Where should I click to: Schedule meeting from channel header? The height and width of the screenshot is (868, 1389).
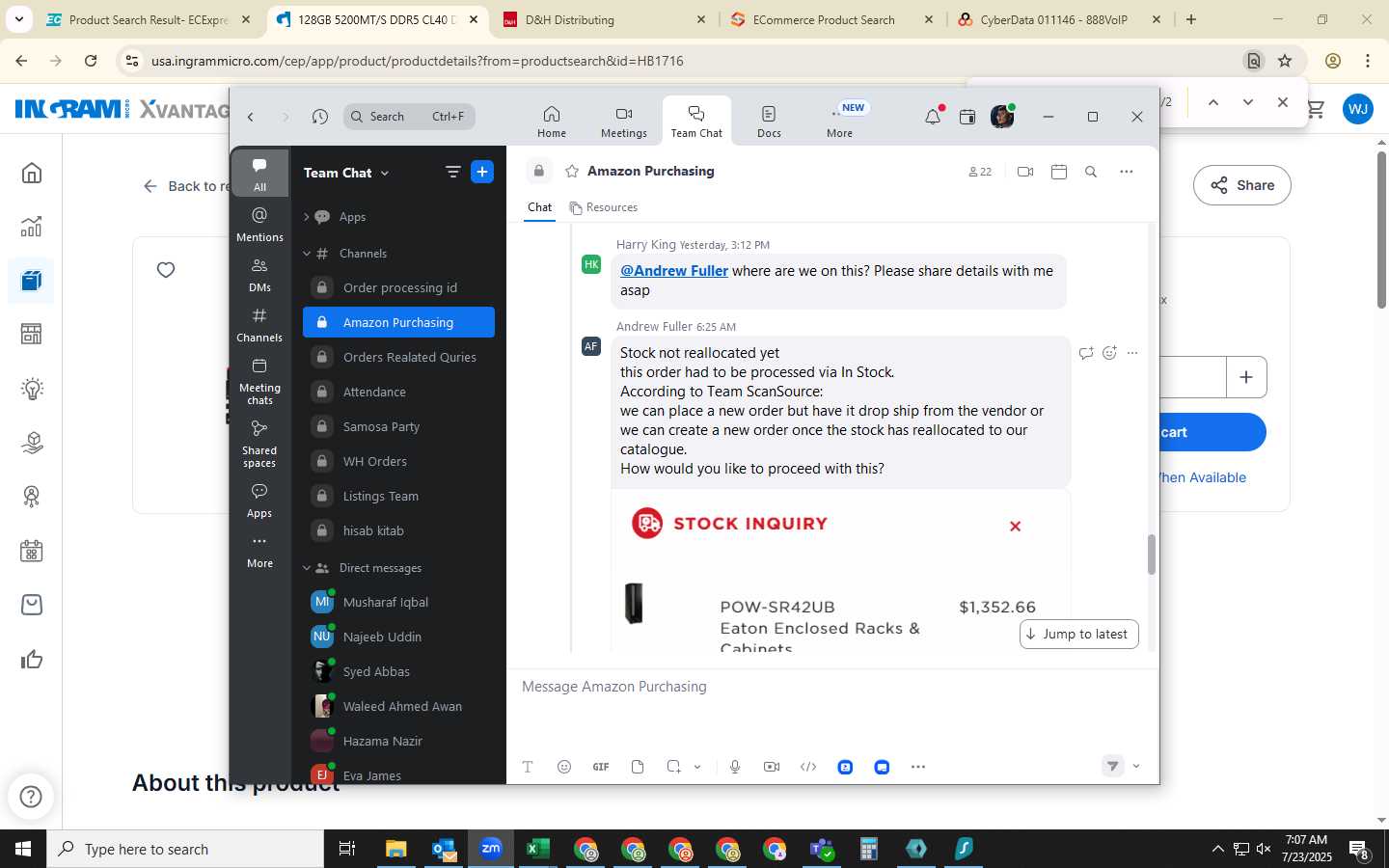coord(1059,172)
